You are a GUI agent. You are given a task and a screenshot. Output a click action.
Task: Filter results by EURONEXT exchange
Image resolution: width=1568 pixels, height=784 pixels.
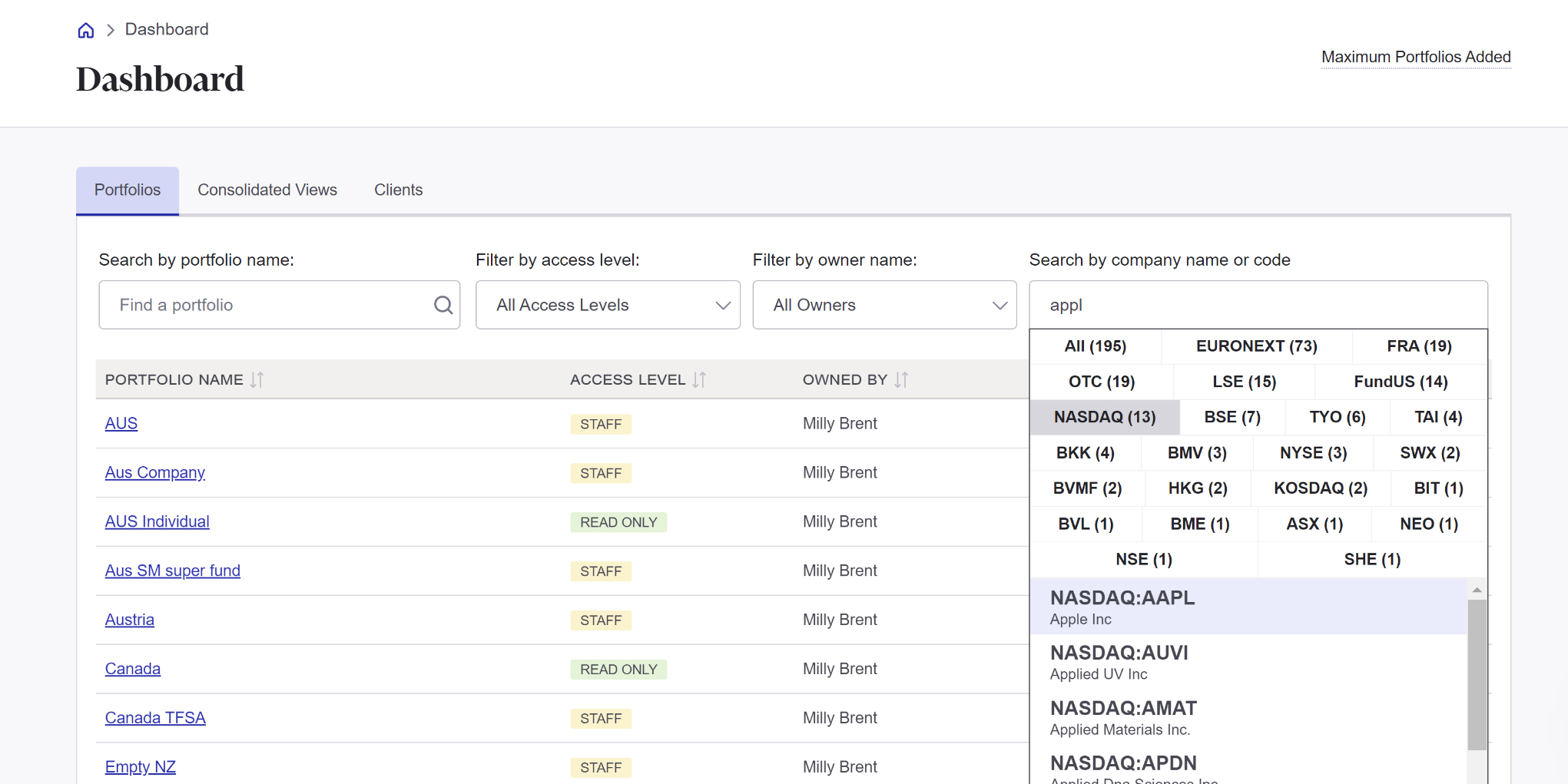click(1255, 346)
